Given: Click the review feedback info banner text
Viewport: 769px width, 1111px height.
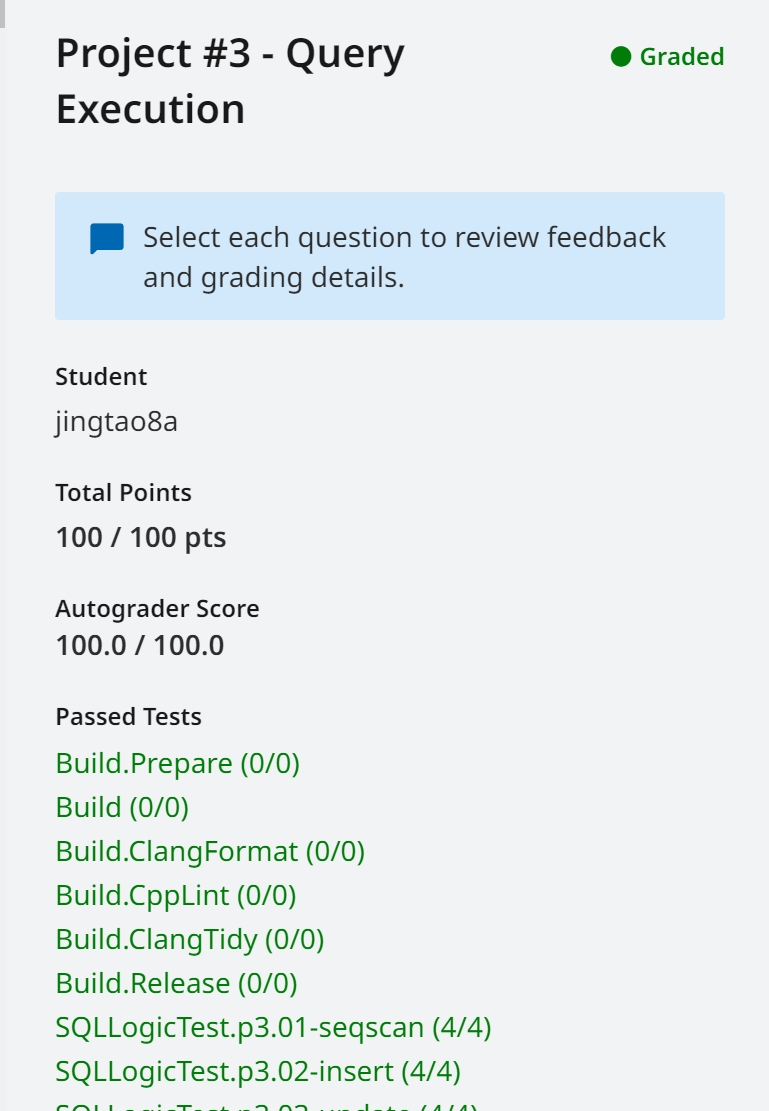Looking at the screenshot, I should click(x=404, y=257).
